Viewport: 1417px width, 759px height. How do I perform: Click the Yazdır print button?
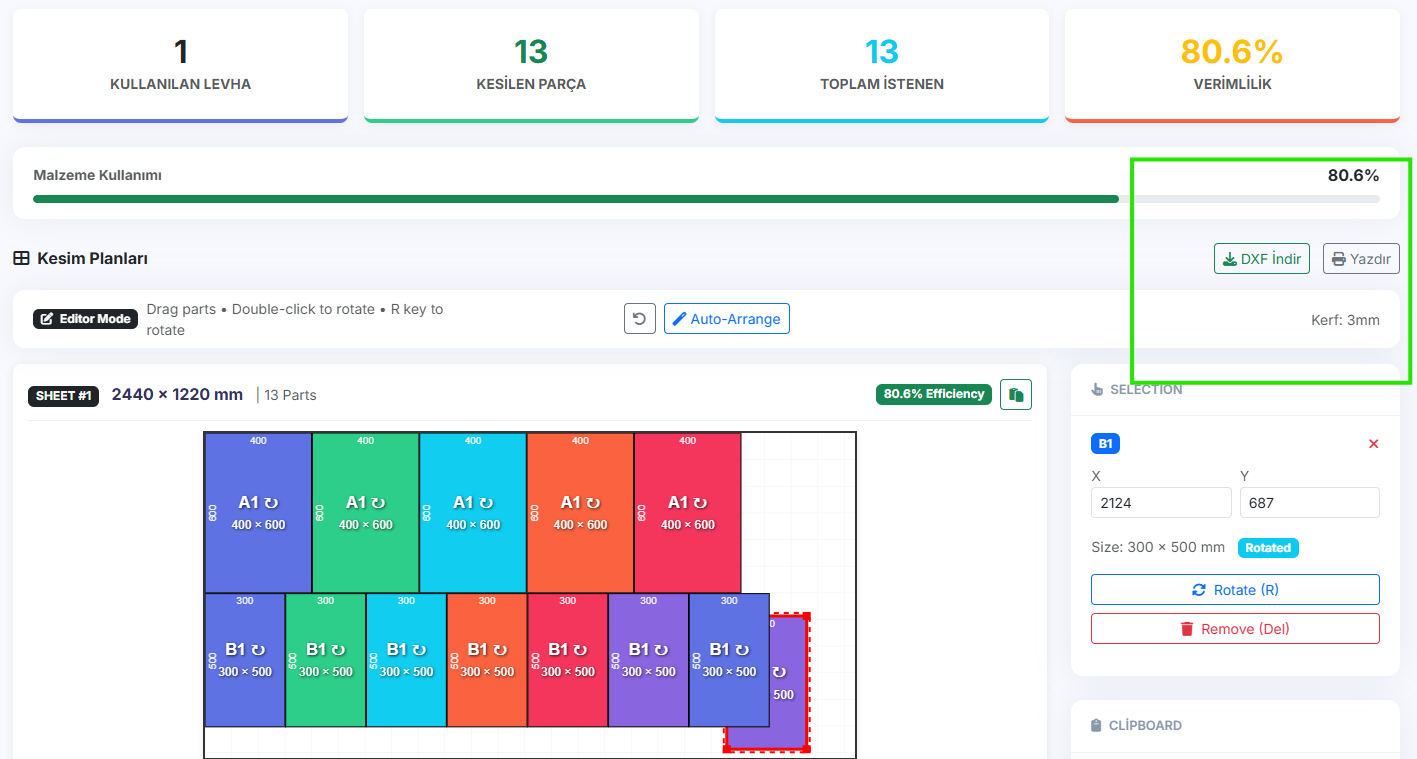(1361, 259)
